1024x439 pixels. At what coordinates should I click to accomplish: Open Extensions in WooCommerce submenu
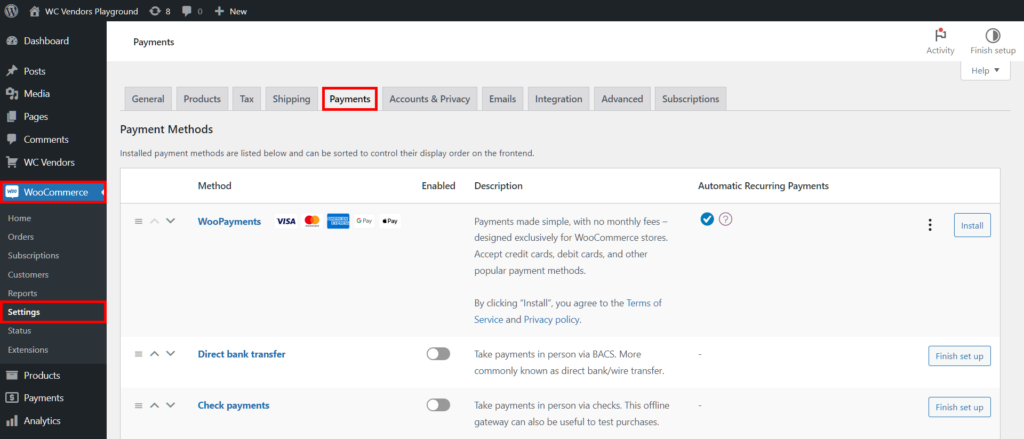28,350
